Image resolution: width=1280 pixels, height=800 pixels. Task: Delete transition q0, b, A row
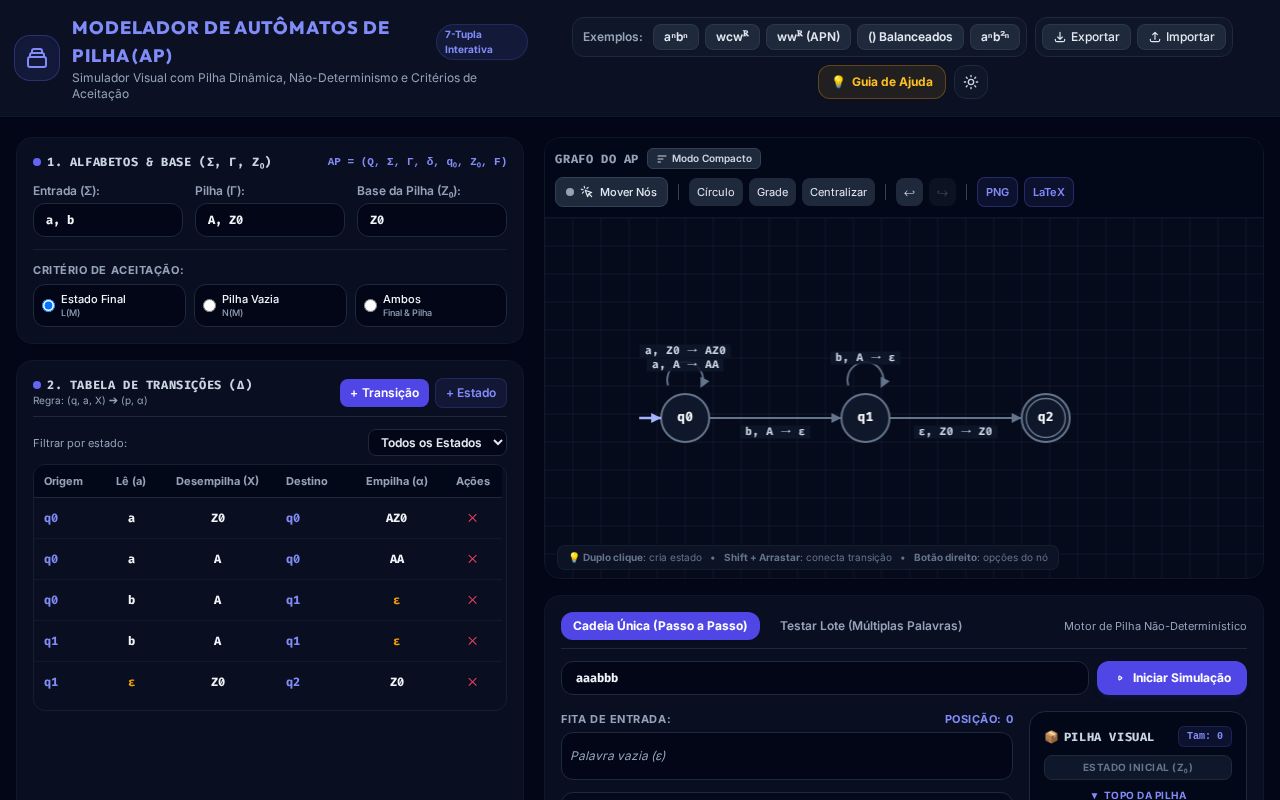pyautogui.click(x=472, y=600)
